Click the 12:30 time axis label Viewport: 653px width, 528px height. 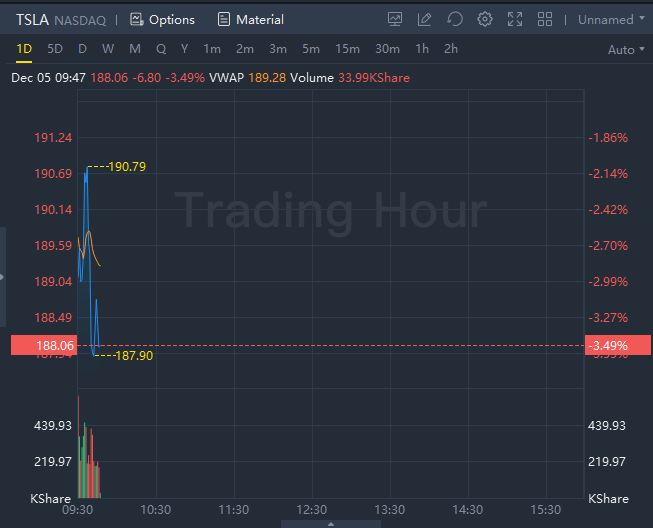(312, 510)
